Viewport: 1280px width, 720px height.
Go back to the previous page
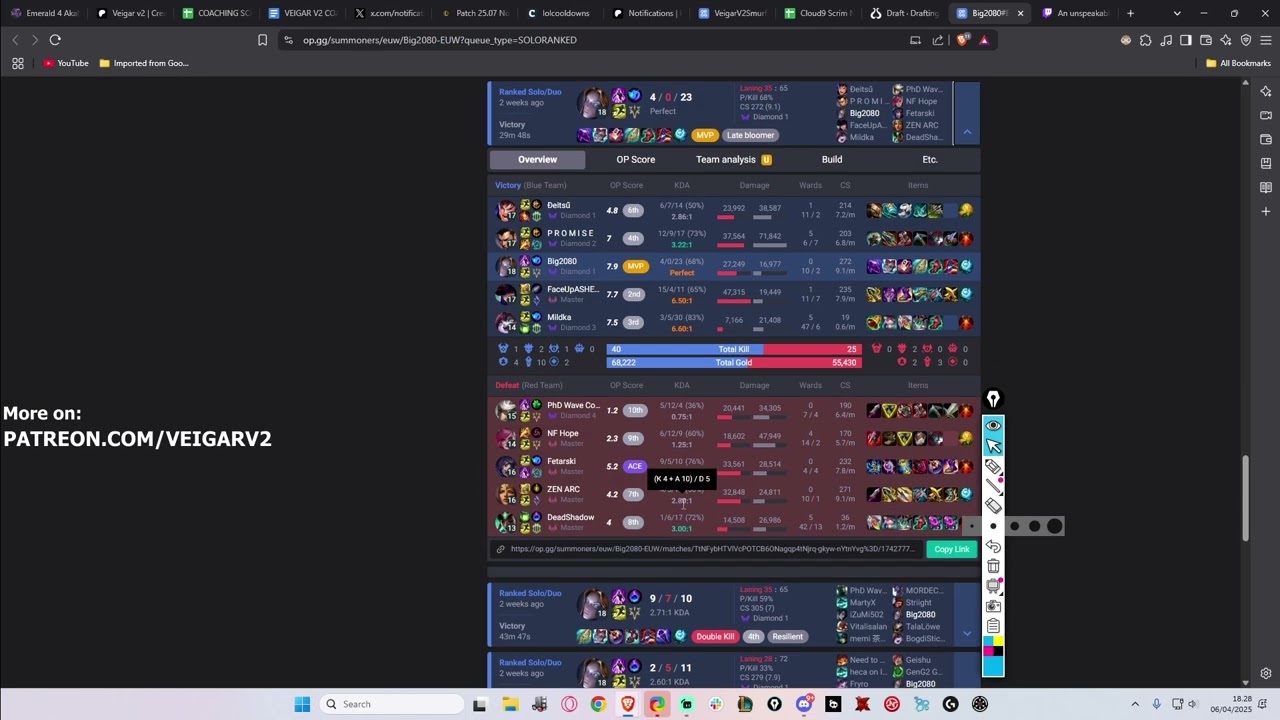click(x=15, y=40)
